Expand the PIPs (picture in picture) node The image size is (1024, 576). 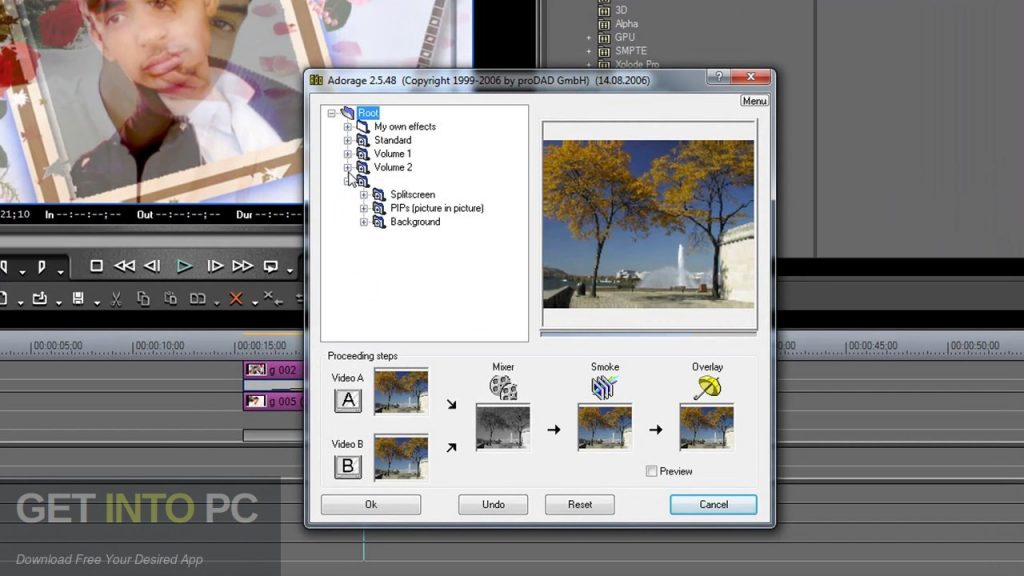(364, 208)
